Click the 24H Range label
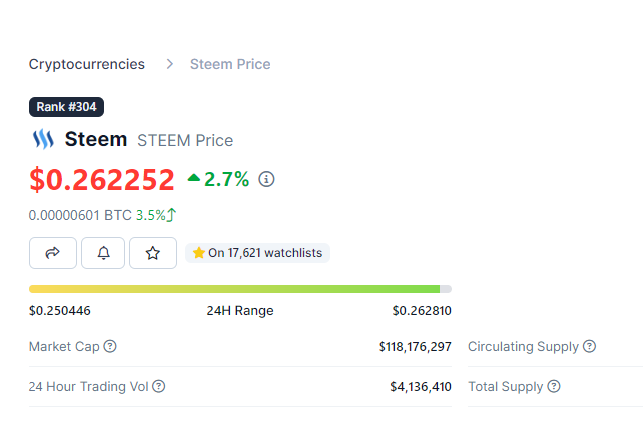Screen dimensions: 643x435 pyautogui.click(x=240, y=310)
